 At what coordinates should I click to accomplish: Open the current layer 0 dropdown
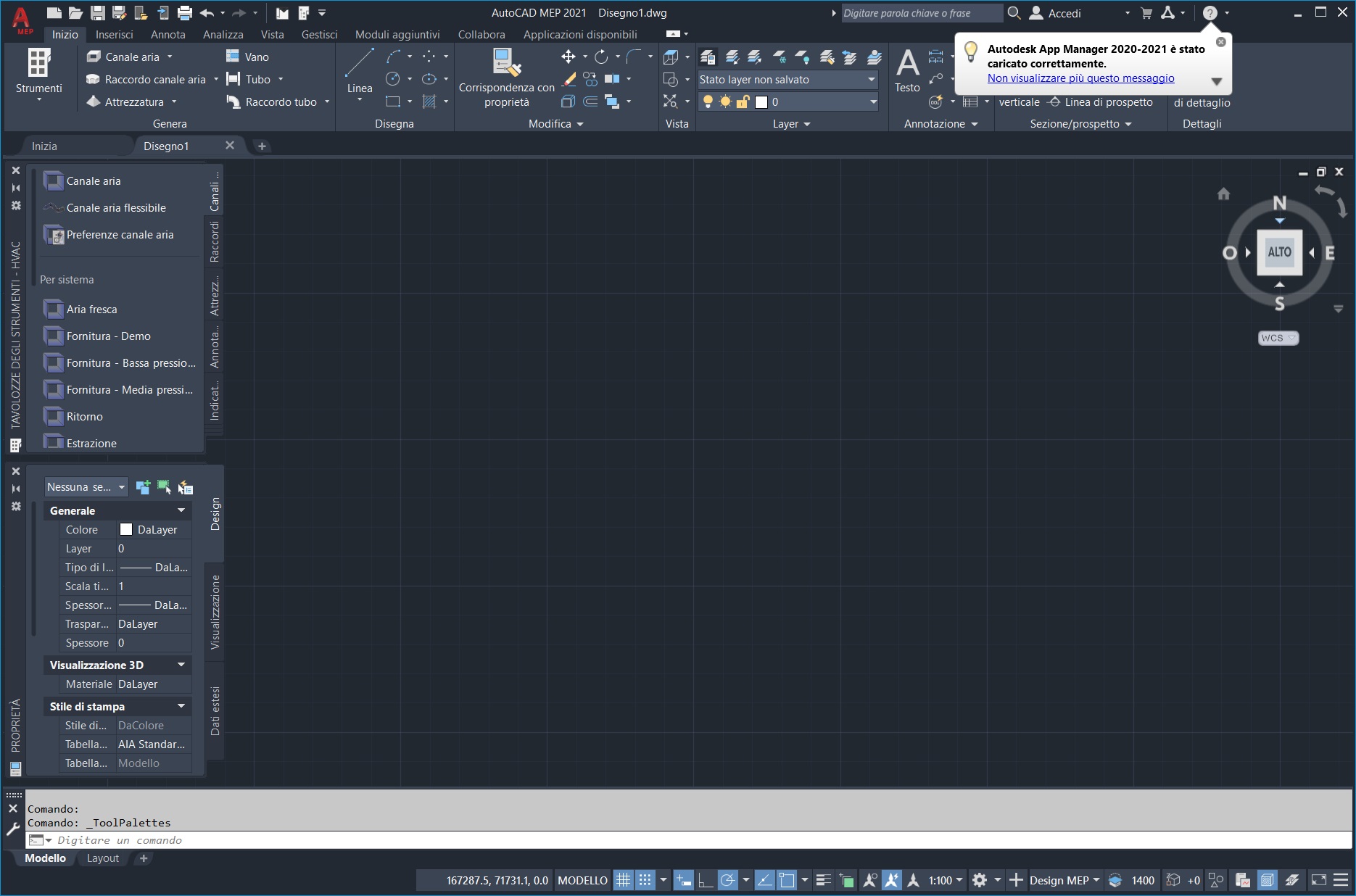(x=788, y=102)
